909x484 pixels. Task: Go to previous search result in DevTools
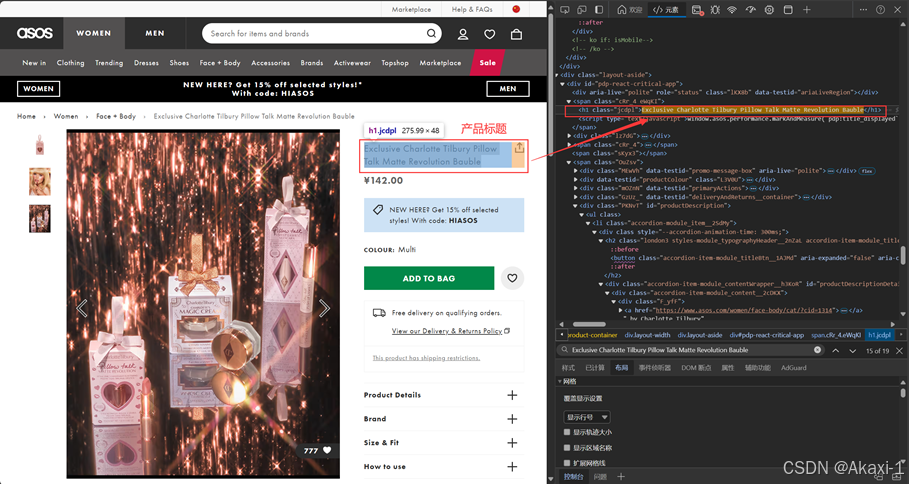click(835, 350)
